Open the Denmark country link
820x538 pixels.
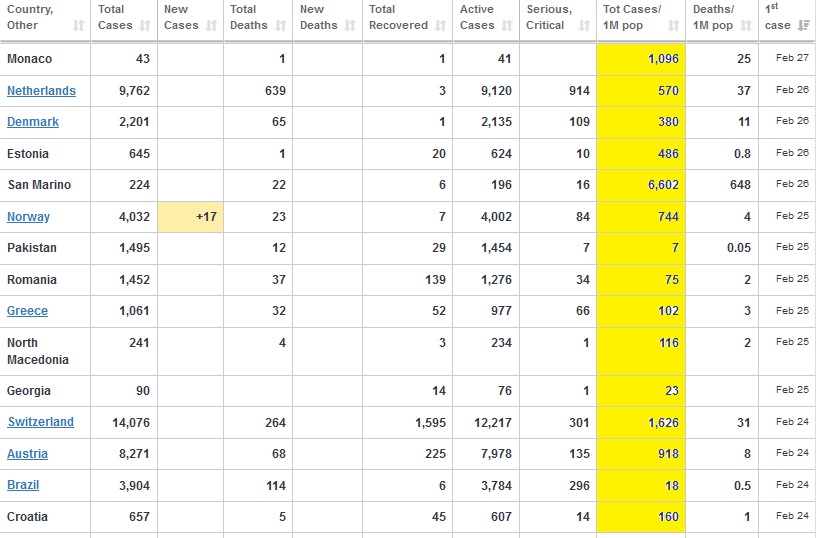[x=33, y=122]
